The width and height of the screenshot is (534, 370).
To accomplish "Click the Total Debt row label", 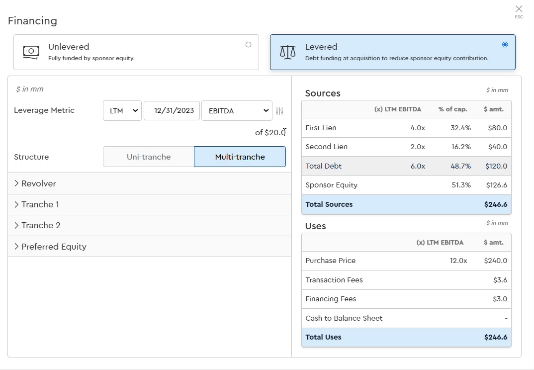I will coord(323,166).
